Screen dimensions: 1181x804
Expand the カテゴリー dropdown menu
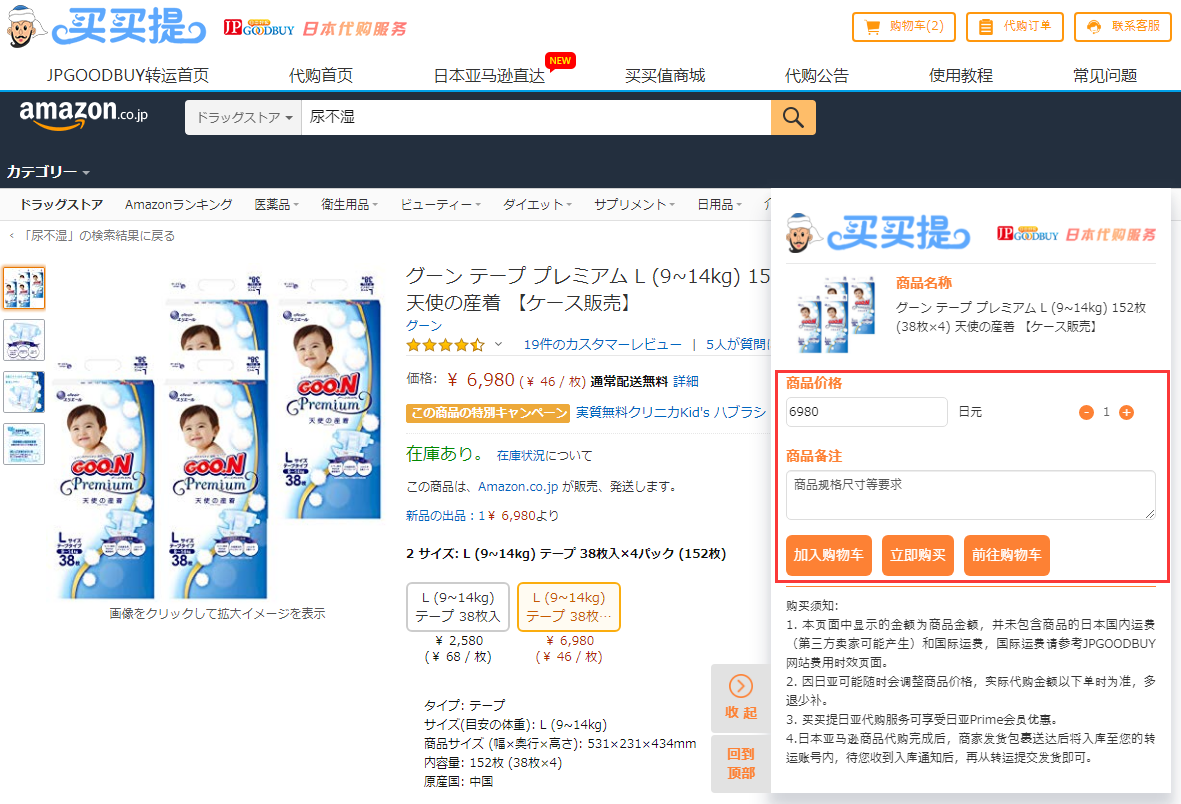[x=48, y=172]
